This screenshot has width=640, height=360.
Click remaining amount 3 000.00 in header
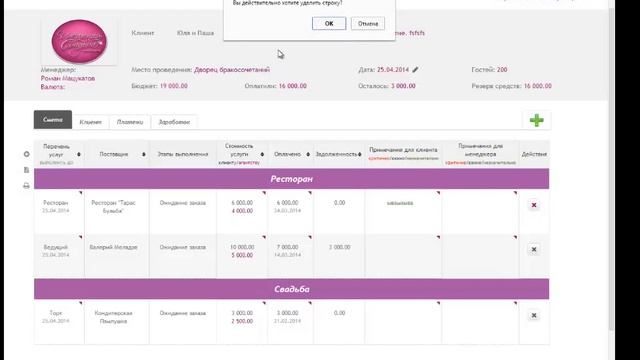point(403,86)
